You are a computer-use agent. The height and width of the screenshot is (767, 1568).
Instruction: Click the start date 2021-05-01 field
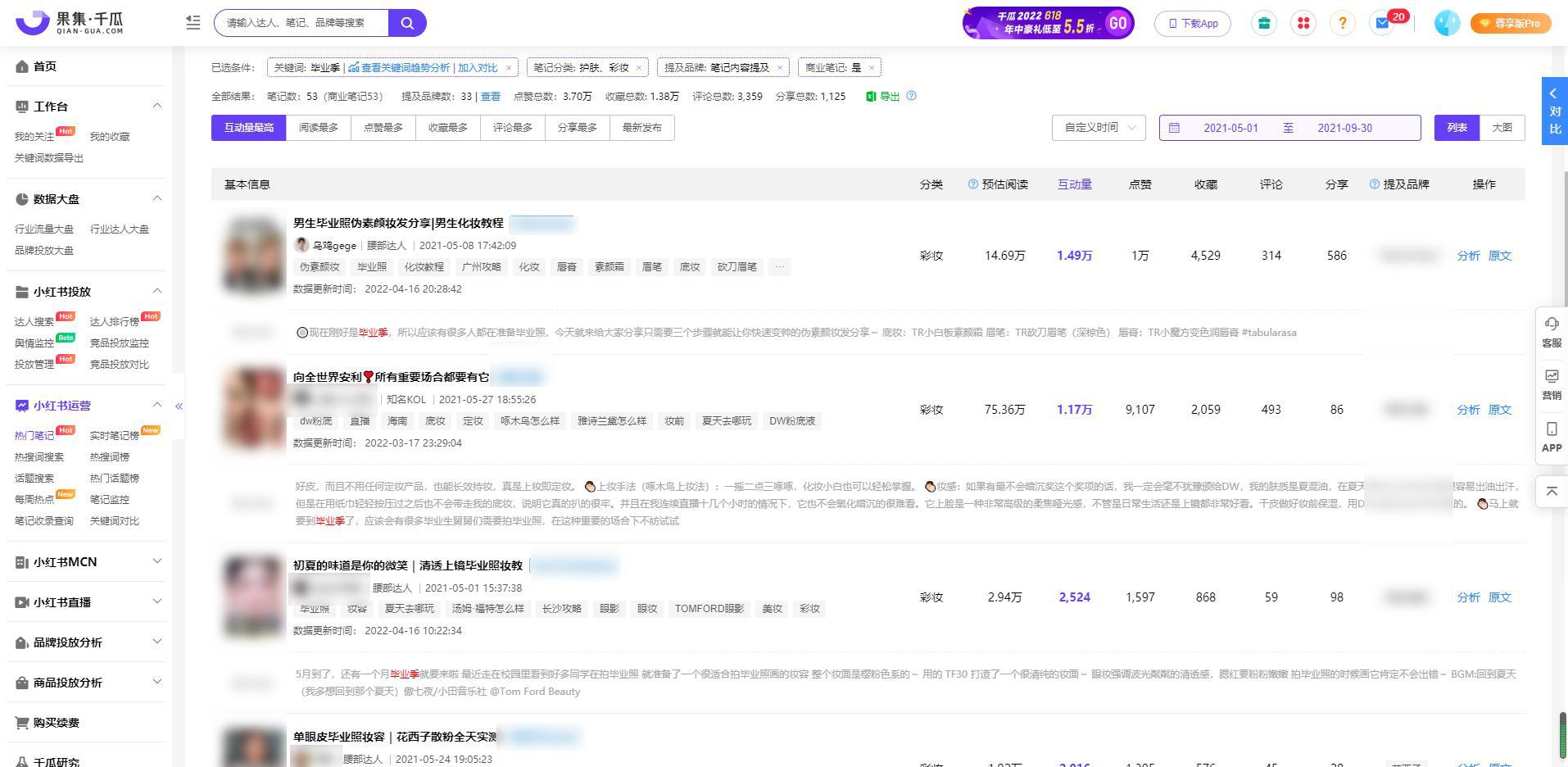(x=1230, y=128)
